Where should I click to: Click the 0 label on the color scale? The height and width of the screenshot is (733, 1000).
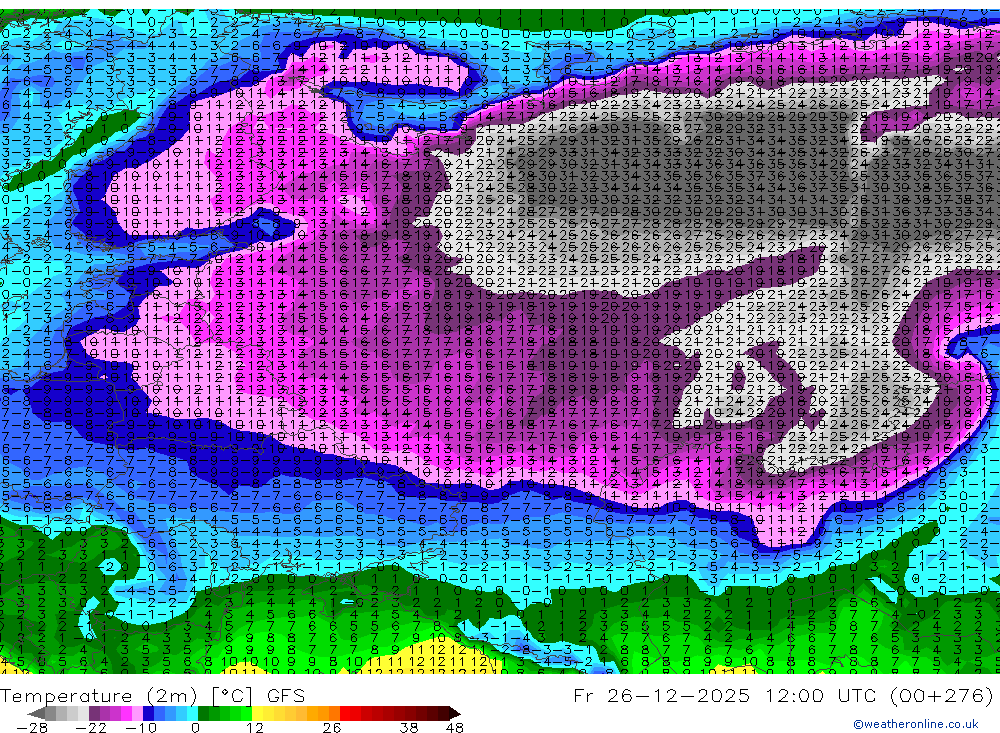point(195,728)
